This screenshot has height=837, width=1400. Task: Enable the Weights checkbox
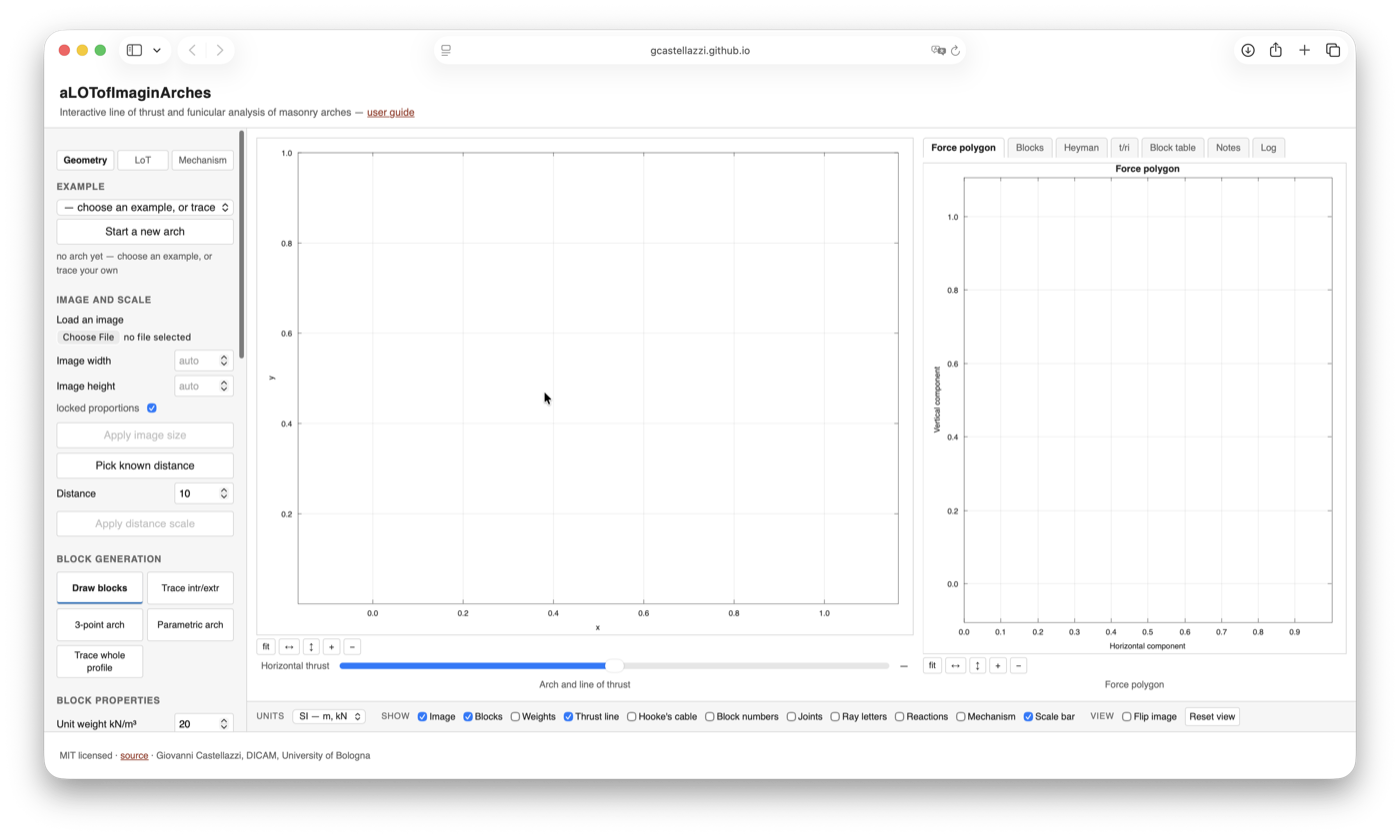coord(515,717)
